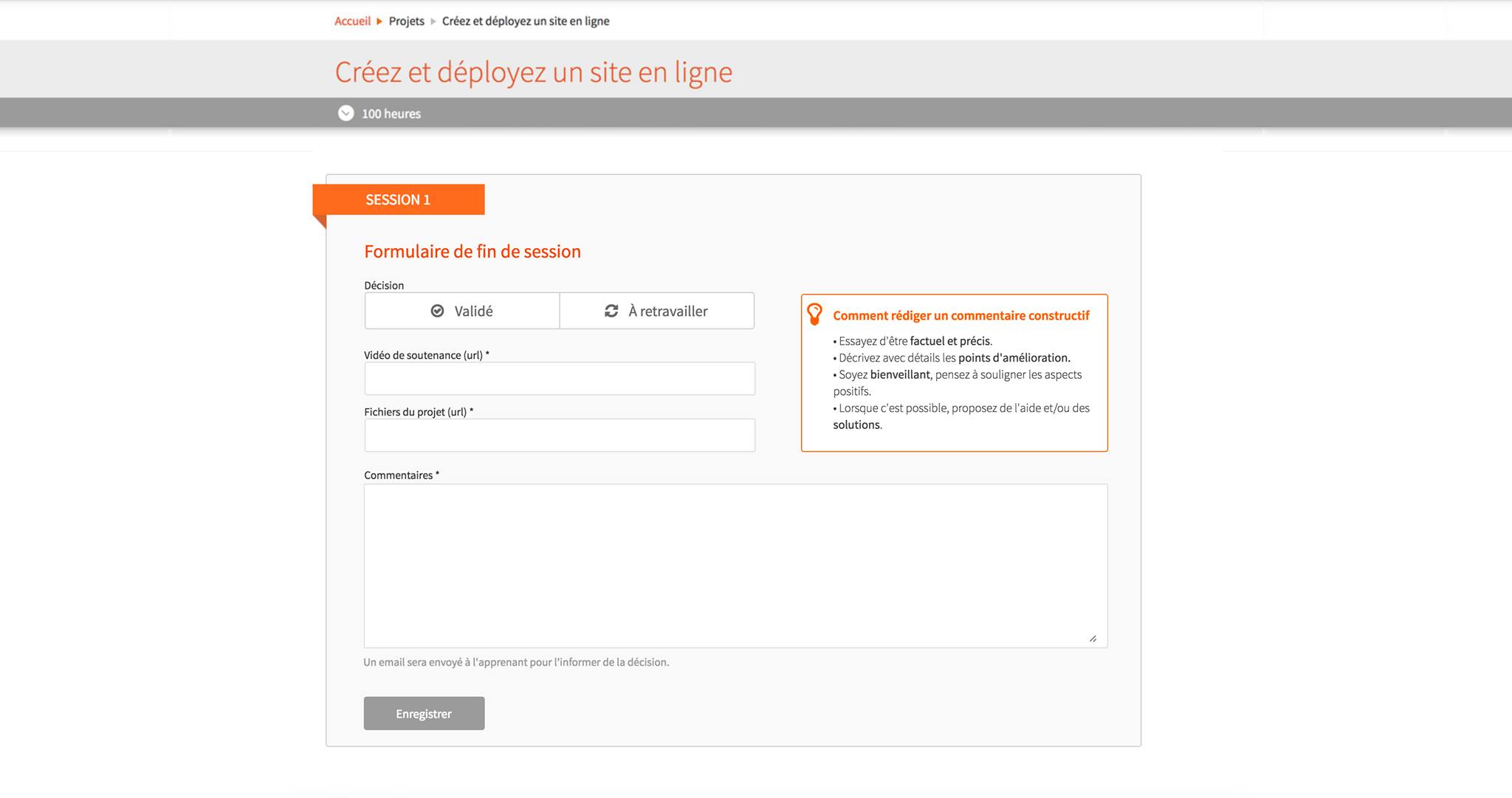
Task: Go to the Projets breadcrumb
Action: 407,21
